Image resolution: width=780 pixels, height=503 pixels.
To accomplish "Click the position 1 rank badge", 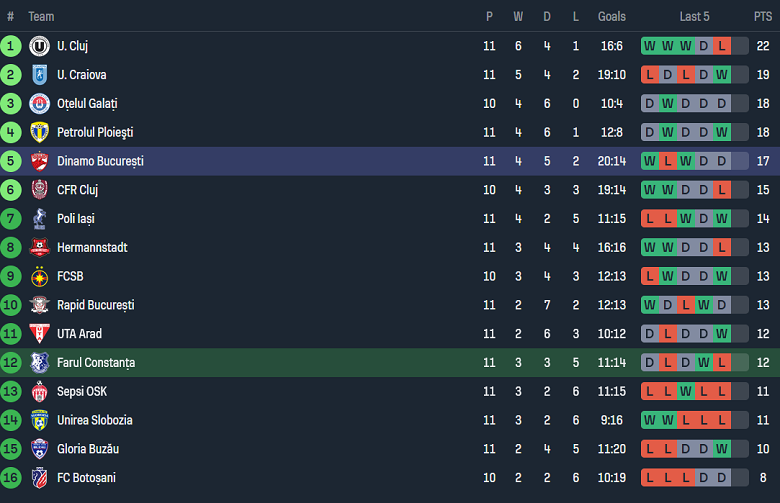I will [11, 46].
